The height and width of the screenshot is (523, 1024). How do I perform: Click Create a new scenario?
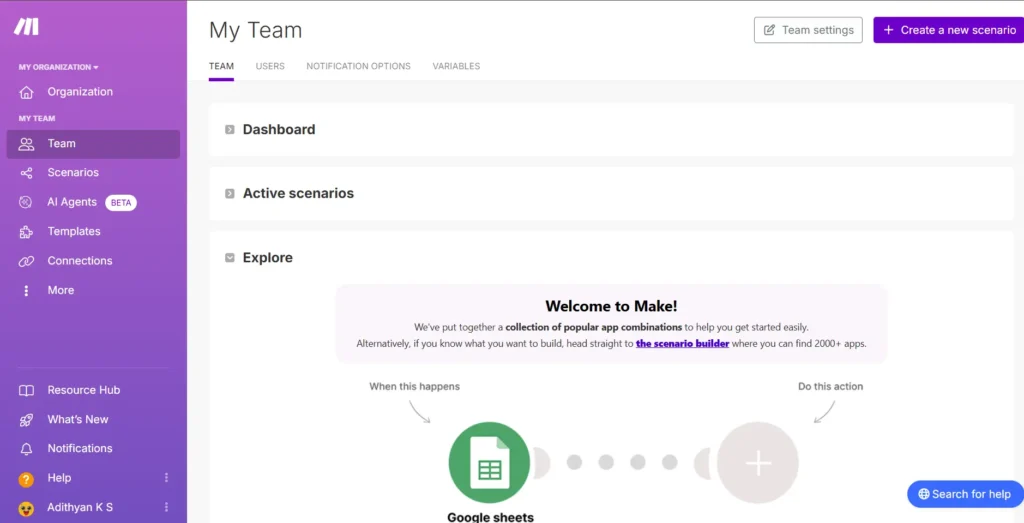[948, 30]
